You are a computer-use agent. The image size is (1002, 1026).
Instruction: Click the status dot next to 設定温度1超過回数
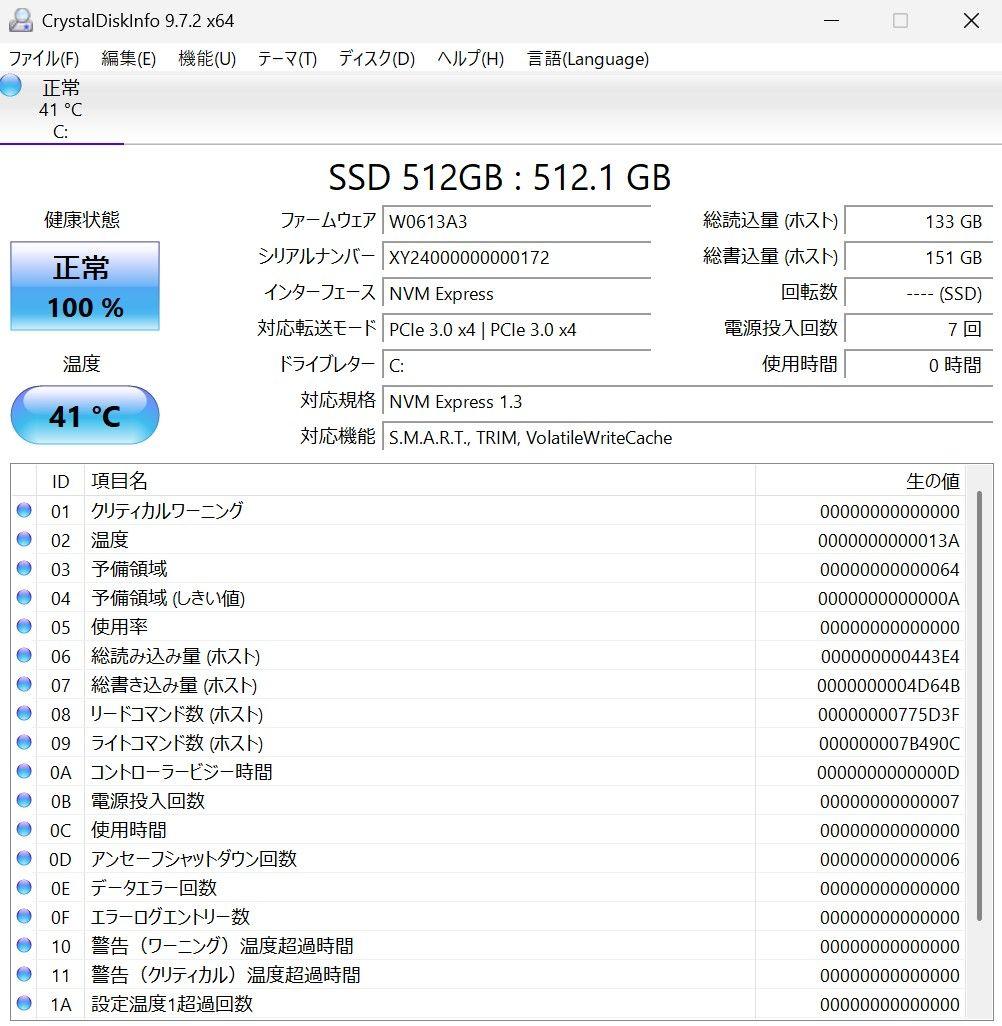(x=24, y=1004)
